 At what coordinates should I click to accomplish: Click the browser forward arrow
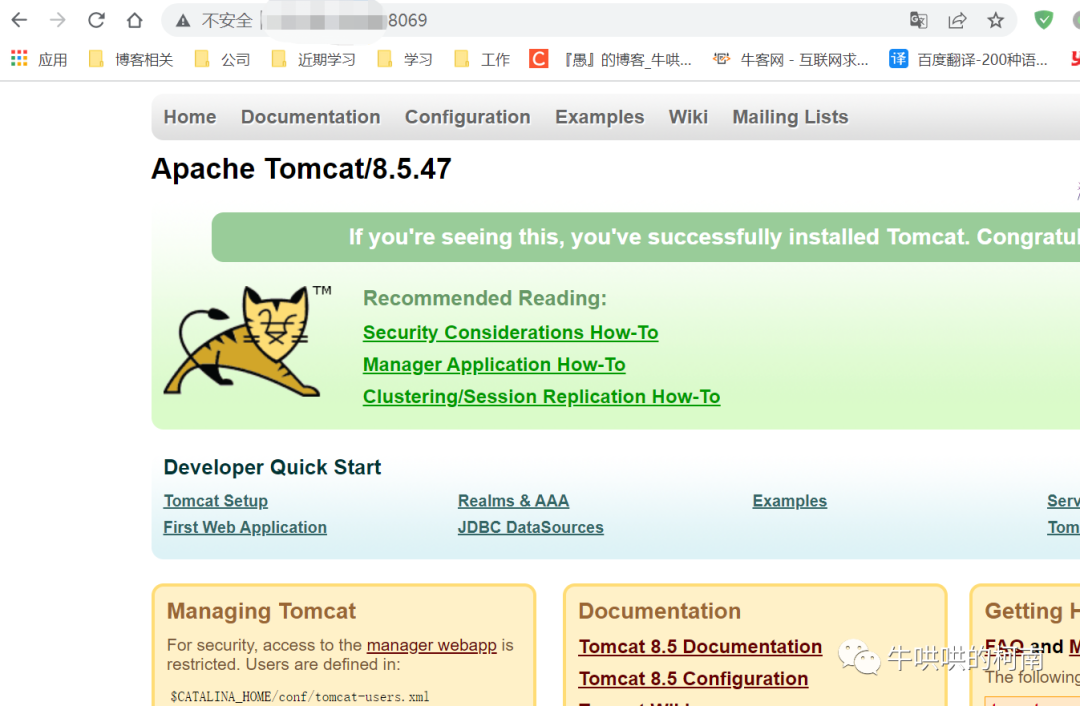[x=58, y=20]
